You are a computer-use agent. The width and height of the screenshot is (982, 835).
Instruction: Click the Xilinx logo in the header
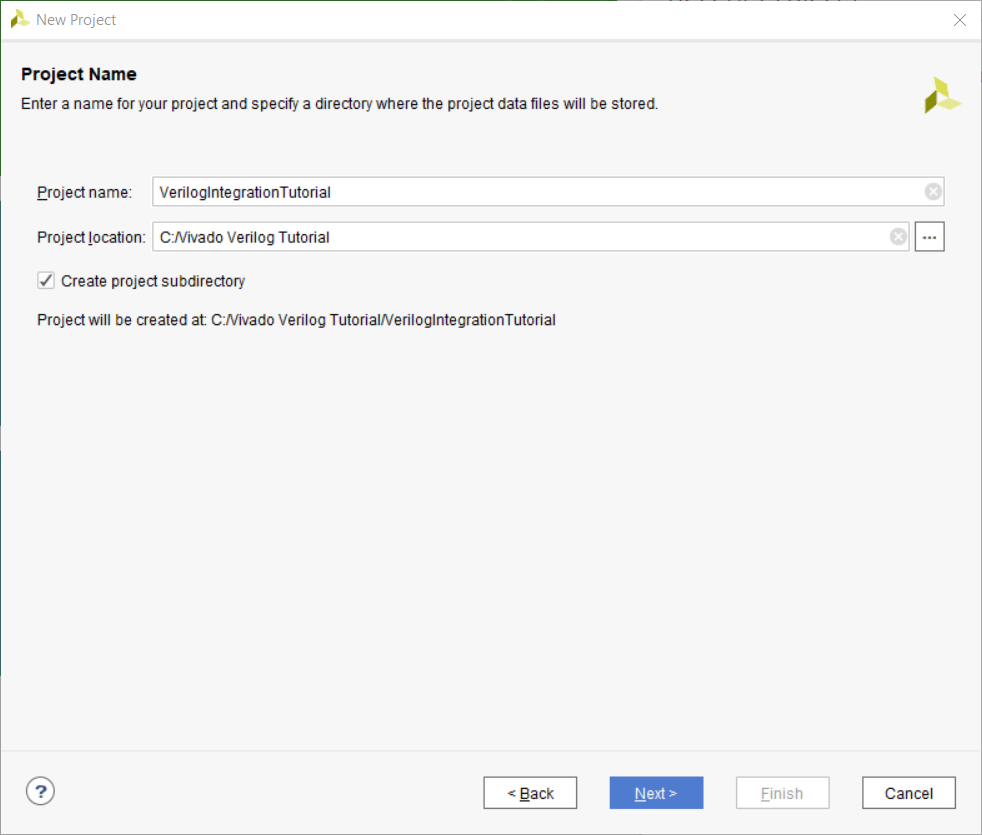(942, 96)
